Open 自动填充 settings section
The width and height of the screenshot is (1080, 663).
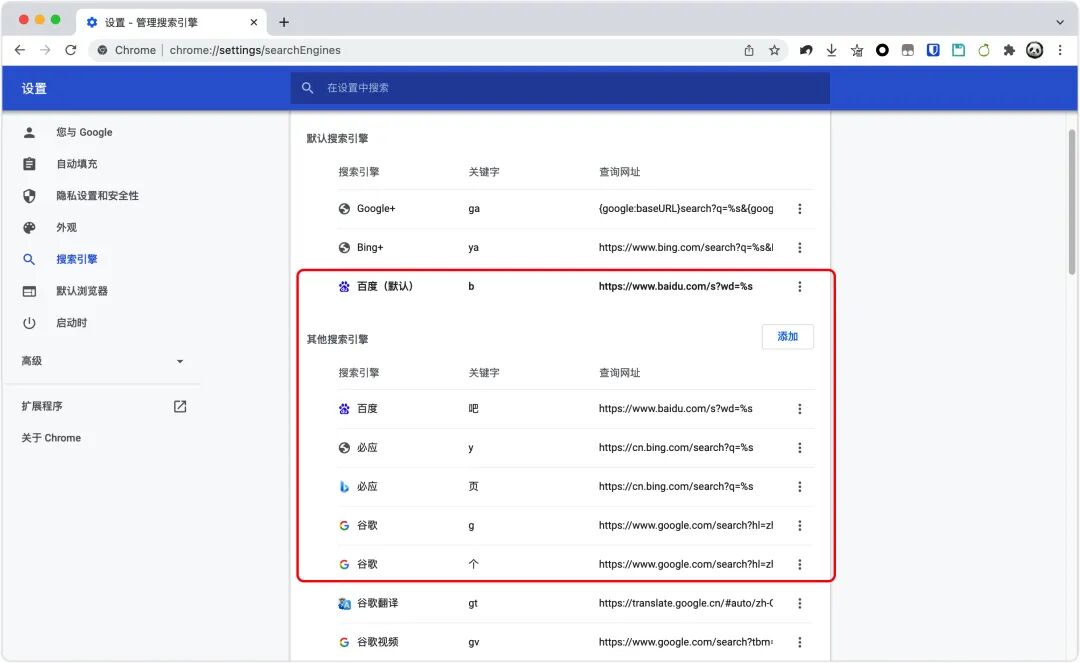[x=76, y=164]
